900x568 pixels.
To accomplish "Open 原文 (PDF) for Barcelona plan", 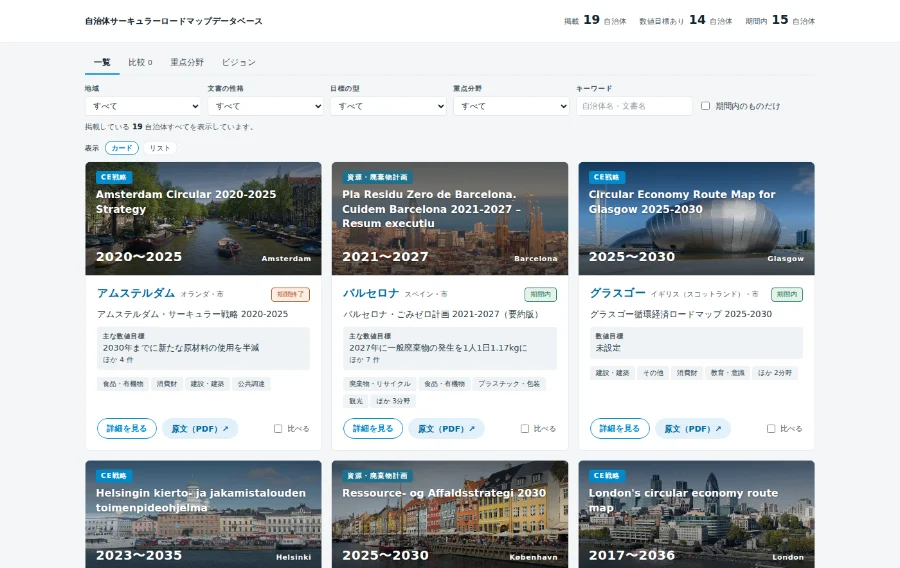I will (446, 429).
